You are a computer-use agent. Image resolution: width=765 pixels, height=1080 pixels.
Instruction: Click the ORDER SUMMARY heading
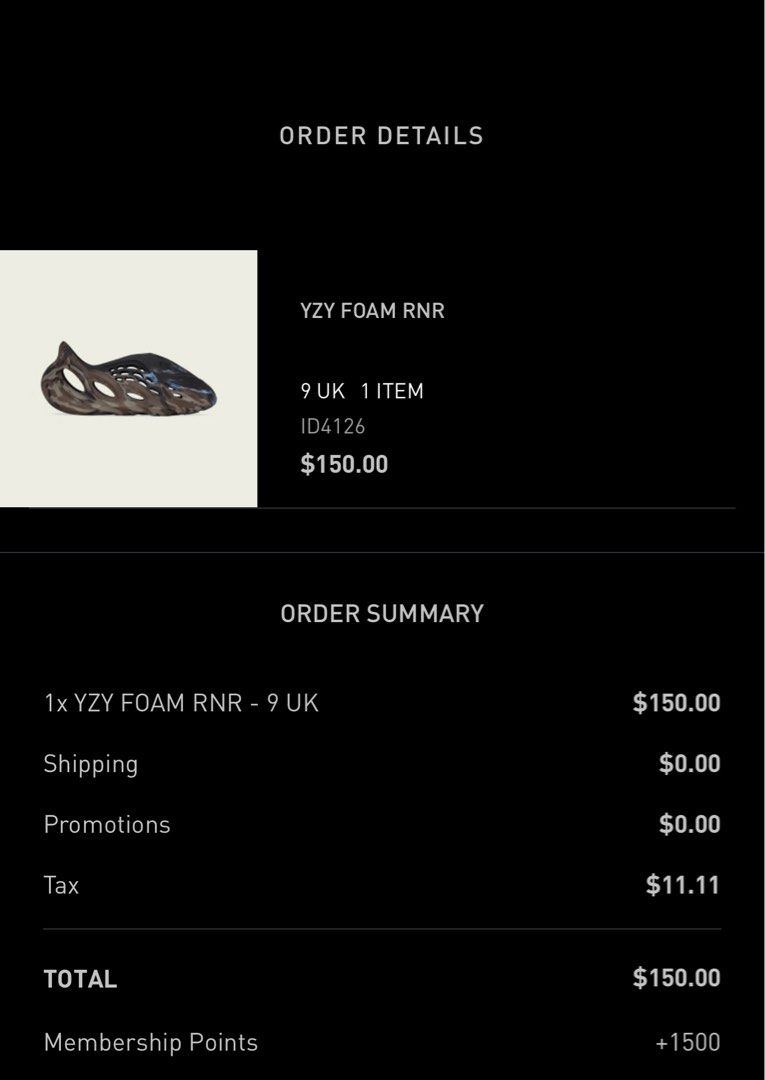coord(382,614)
